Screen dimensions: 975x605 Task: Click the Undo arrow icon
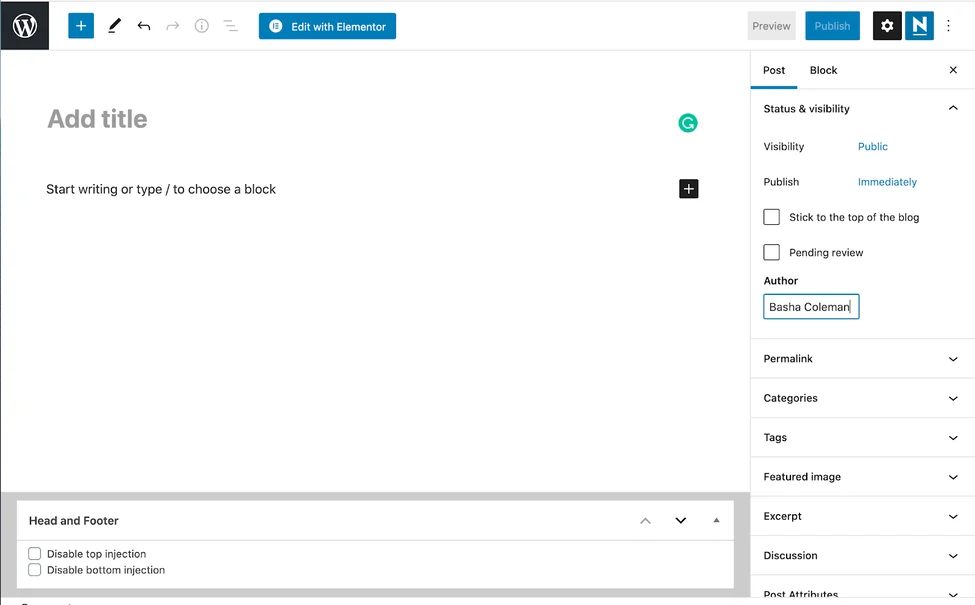point(144,26)
